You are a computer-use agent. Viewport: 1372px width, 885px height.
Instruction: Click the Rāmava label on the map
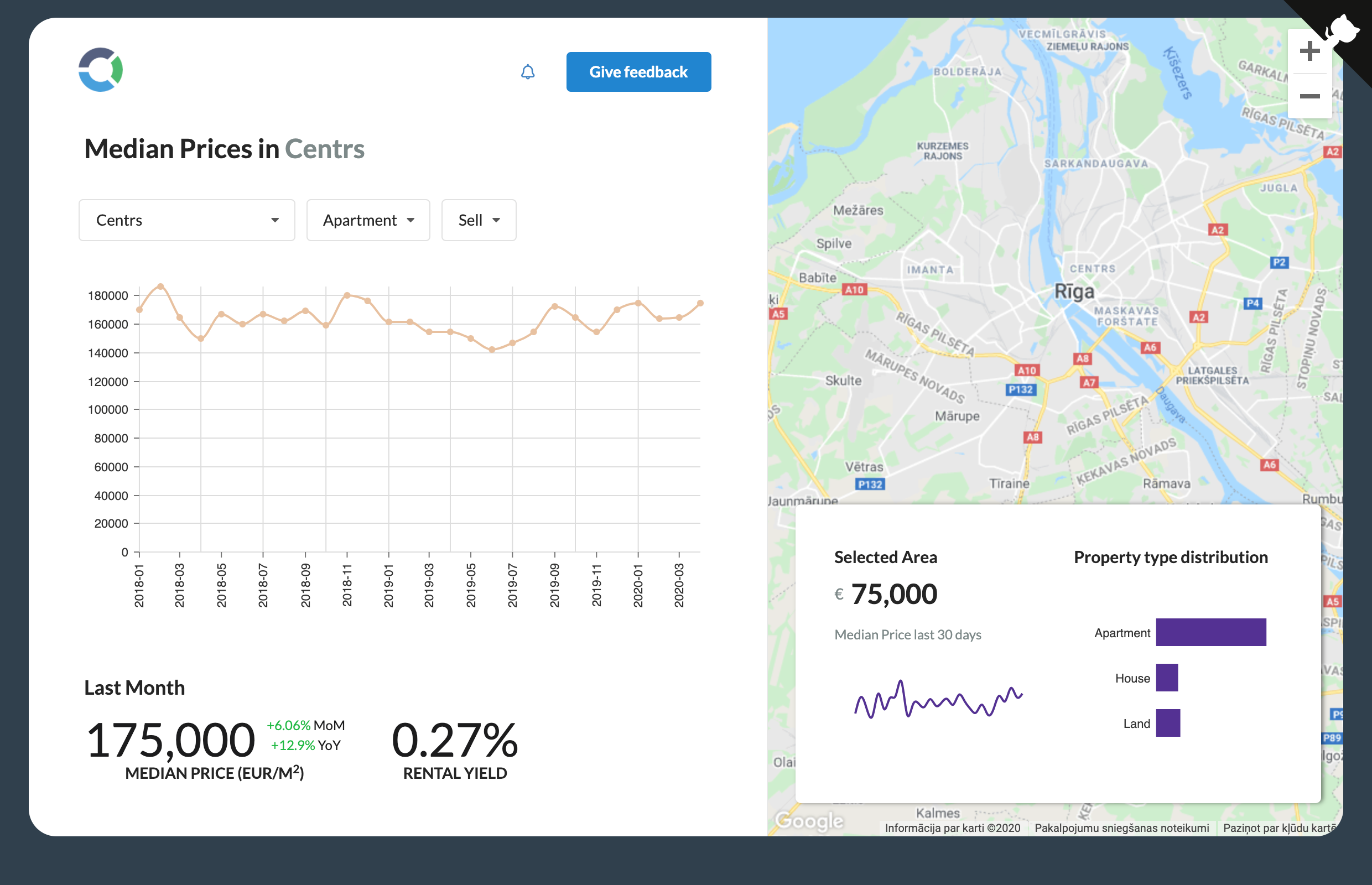pos(1166,483)
